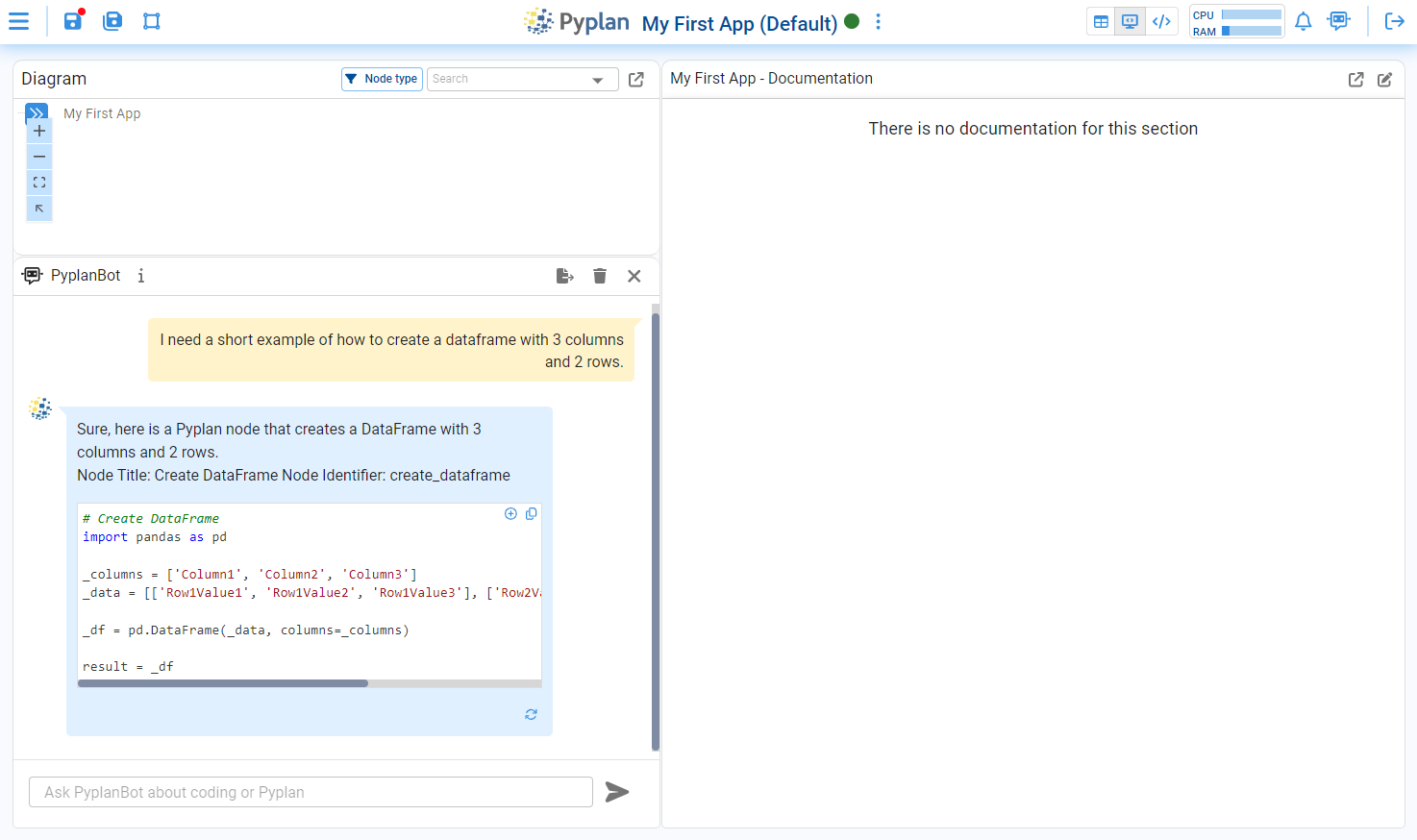Screen dimensions: 1417x840
Task: Insert the code as a new node
Action: [511, 514]
